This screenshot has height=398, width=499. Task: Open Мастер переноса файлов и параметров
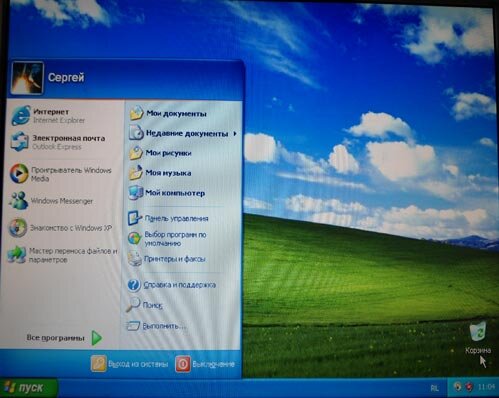coord(17,255)
